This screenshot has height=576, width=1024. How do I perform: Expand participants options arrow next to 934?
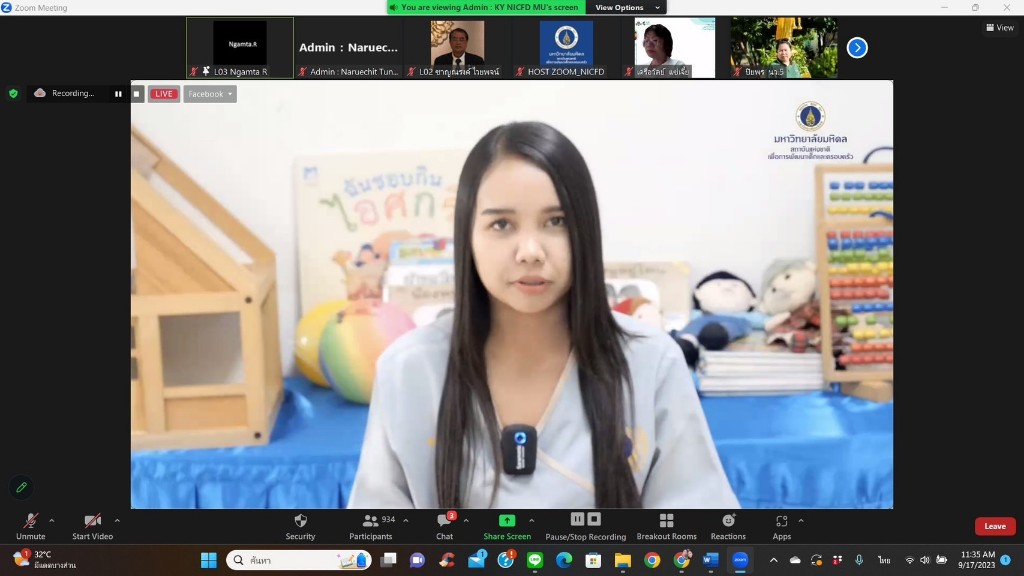click(406, 520)
